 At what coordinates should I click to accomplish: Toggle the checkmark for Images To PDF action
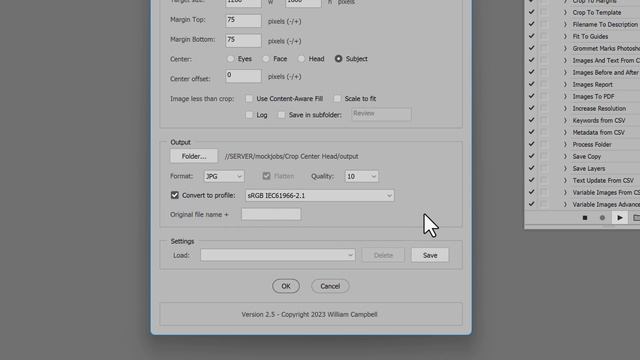click(x=531, y=96)
